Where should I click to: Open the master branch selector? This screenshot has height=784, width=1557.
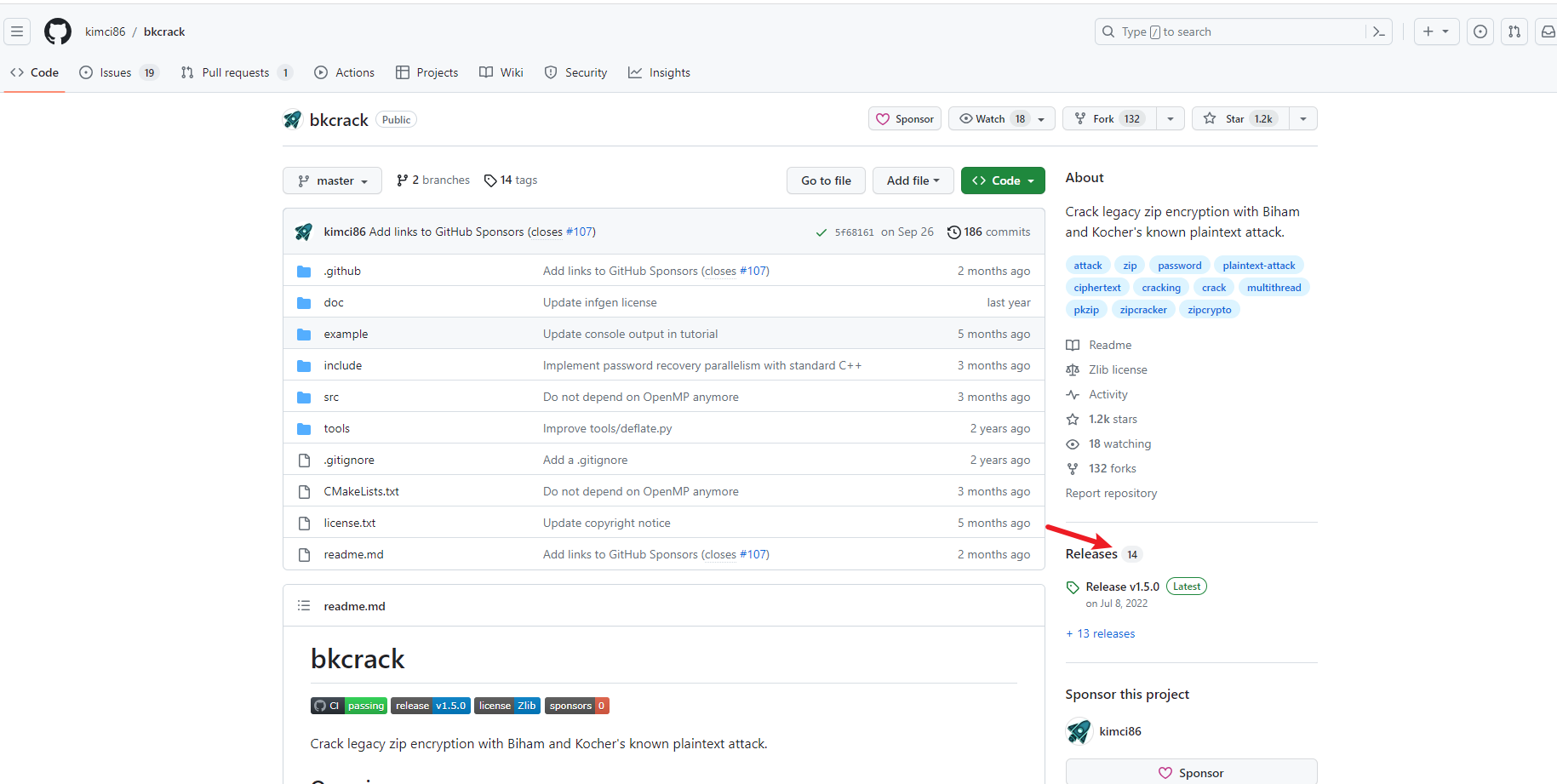pos(332,180)
